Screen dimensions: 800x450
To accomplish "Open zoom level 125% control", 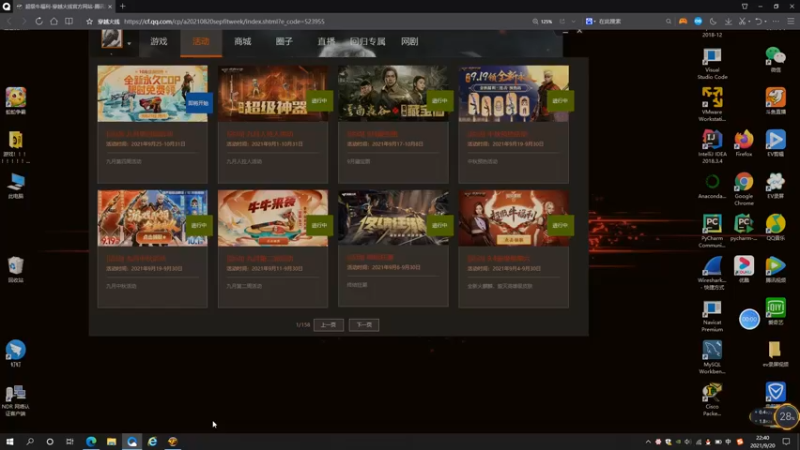I will coord(543,21).
